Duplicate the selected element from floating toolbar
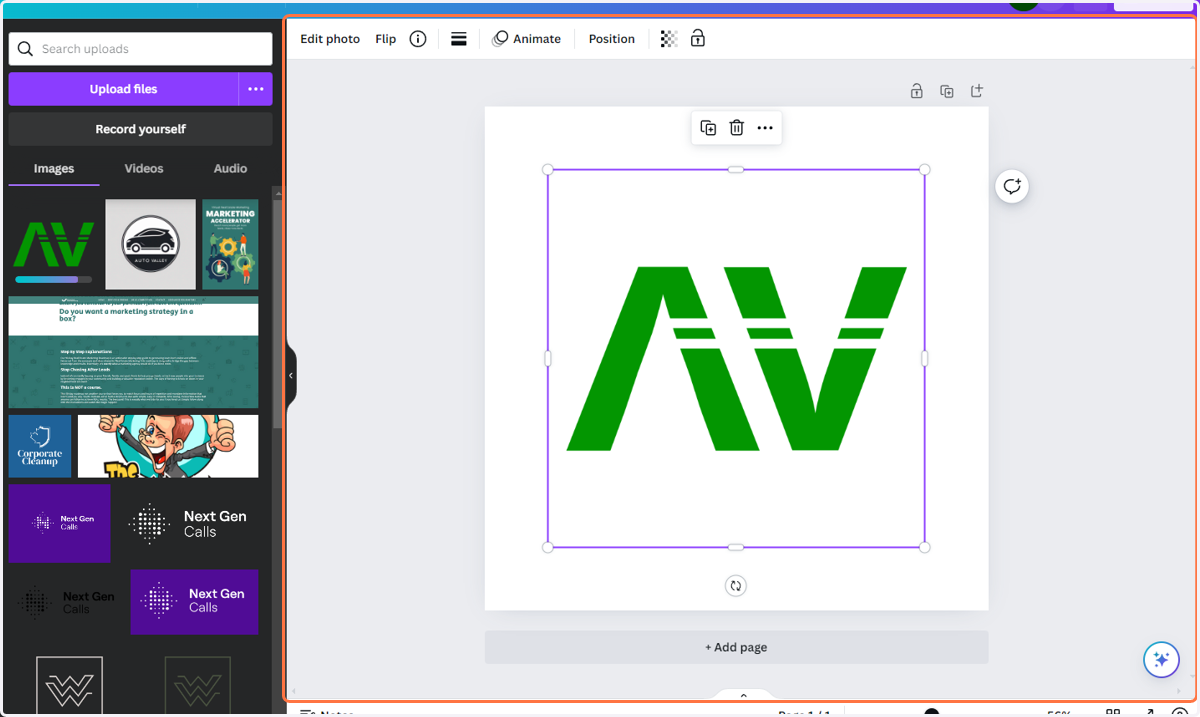Image resolution: width=1200 pixels, height=717 pixels. (x=708, y=128)
